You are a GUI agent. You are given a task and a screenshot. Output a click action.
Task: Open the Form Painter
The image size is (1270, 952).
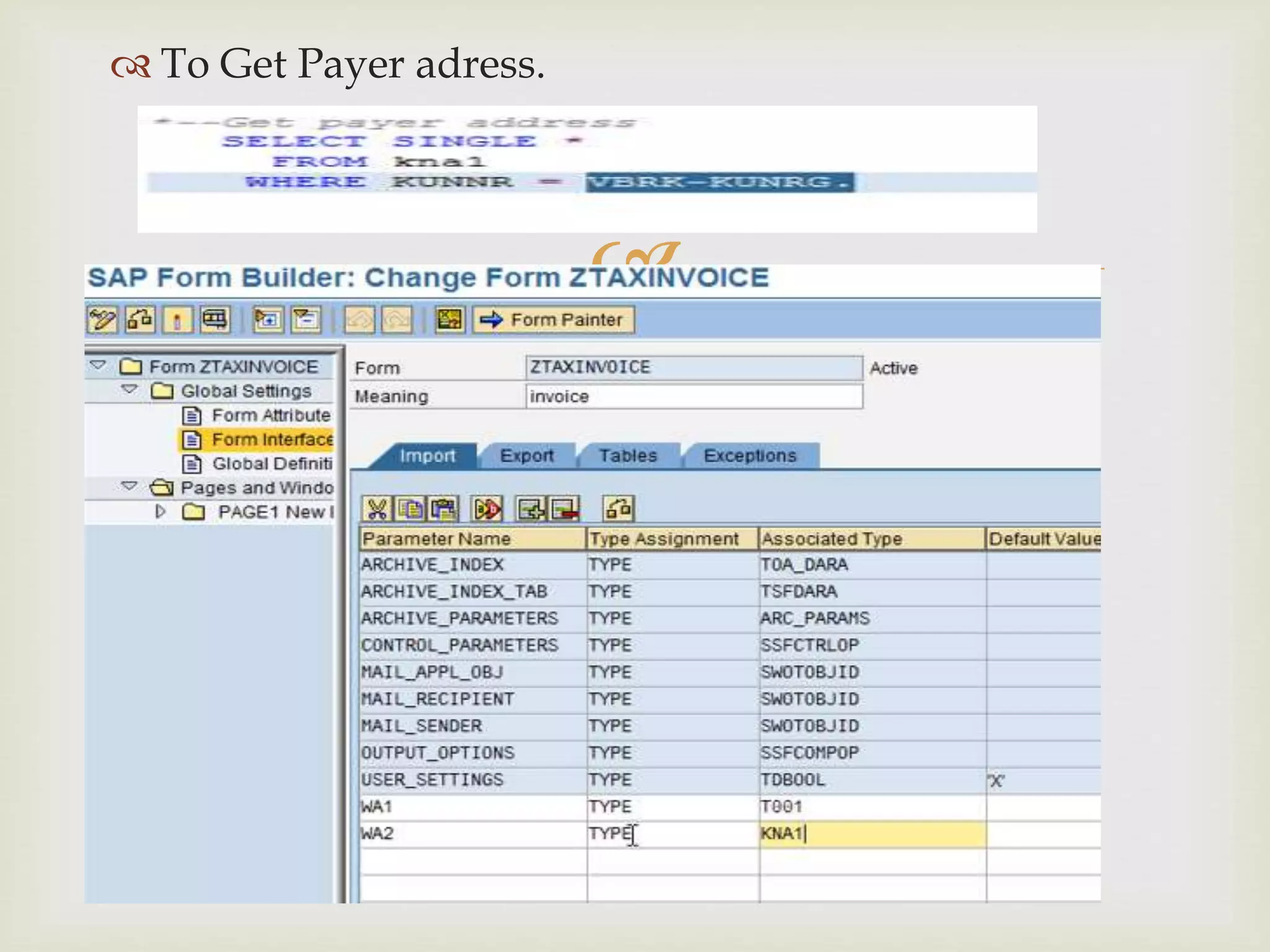tap(554, 320)
